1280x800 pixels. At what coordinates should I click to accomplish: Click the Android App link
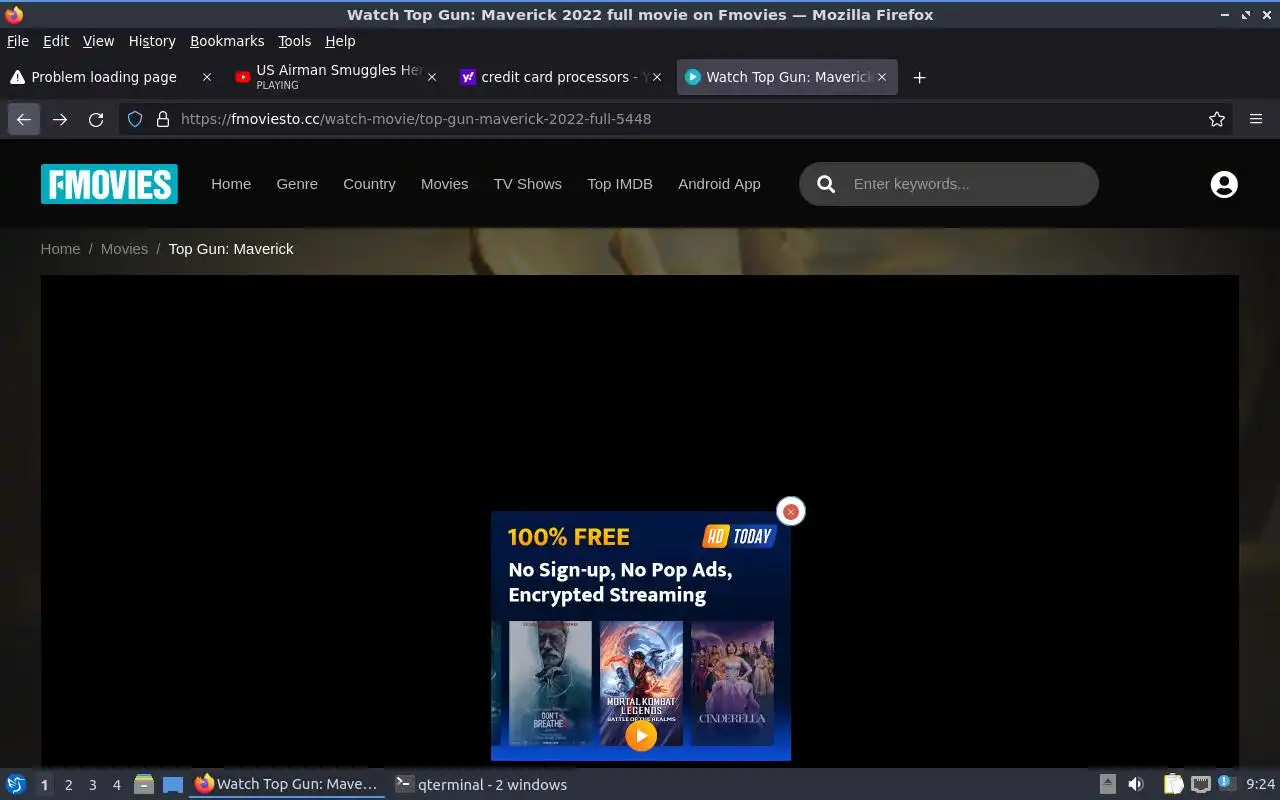719,184
